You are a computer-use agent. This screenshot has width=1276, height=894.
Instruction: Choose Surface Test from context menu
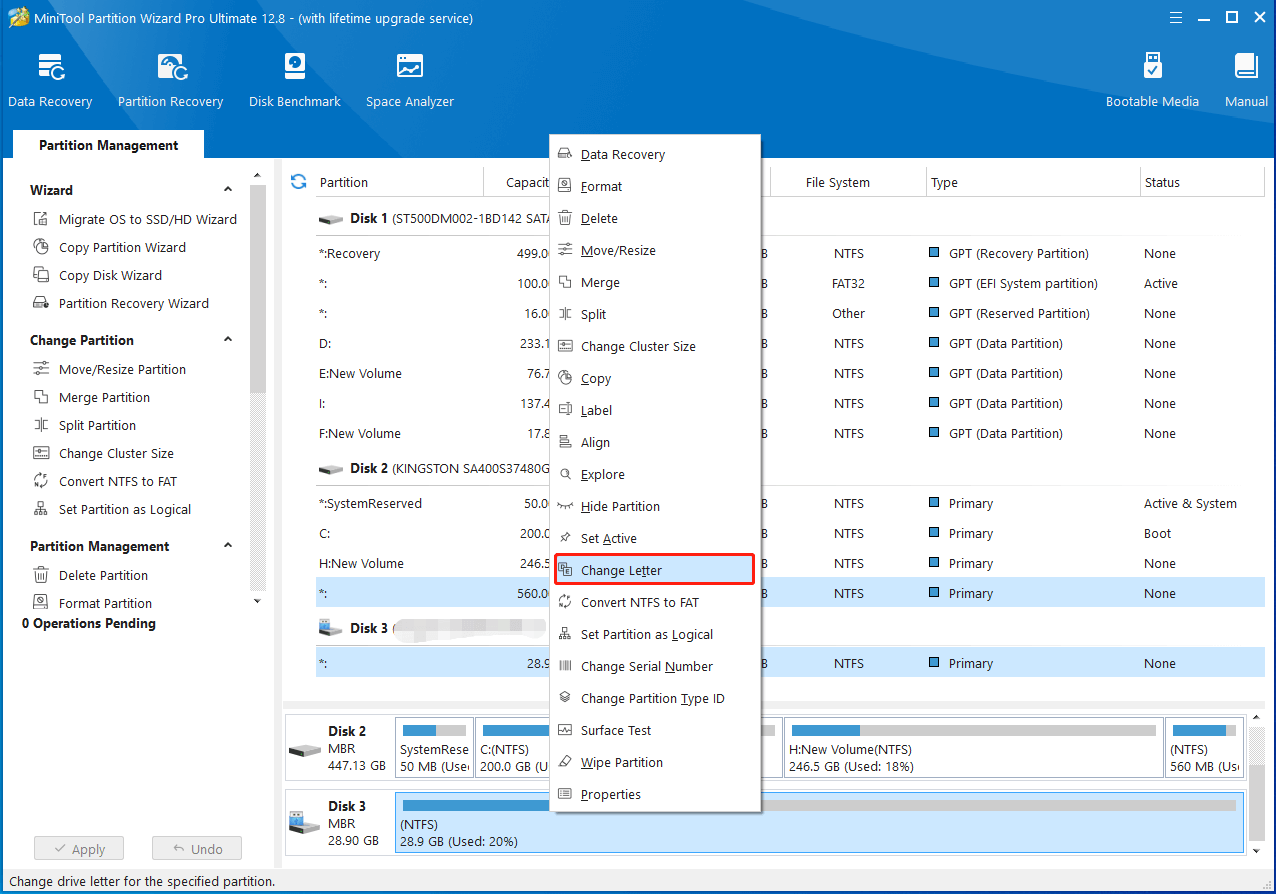coord(655,730)
